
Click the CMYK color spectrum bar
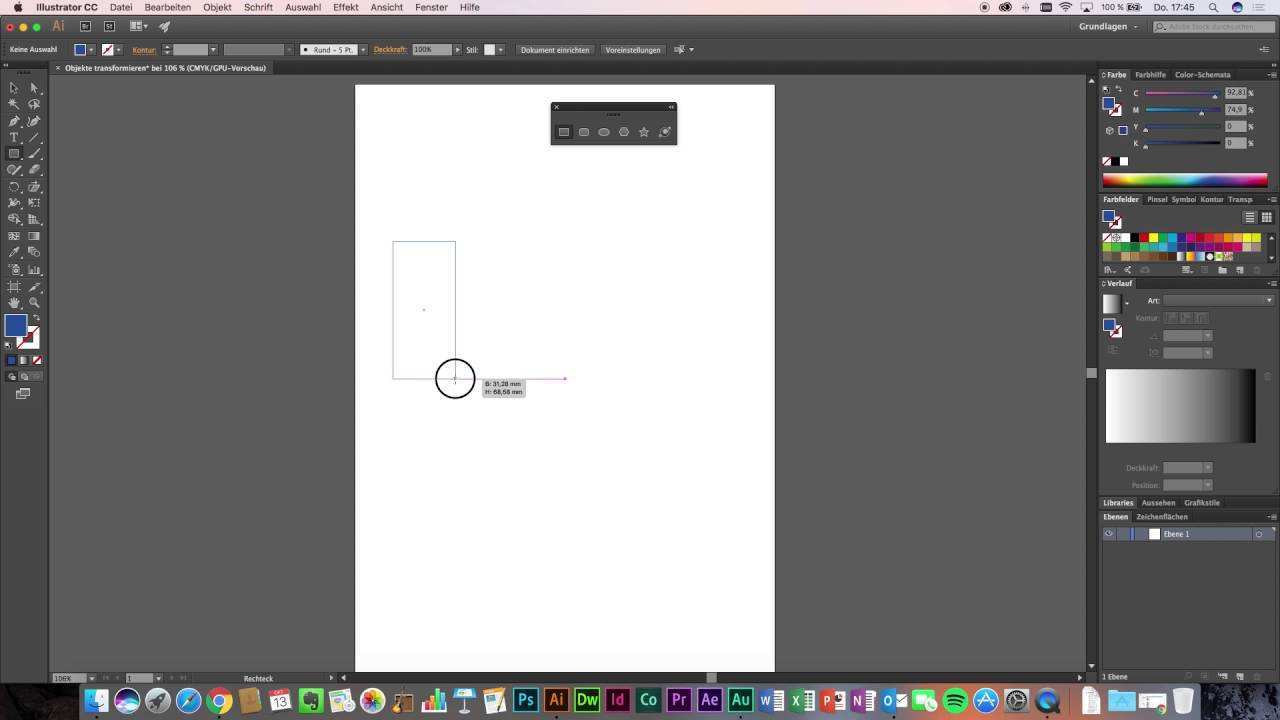click(1184, 180)
